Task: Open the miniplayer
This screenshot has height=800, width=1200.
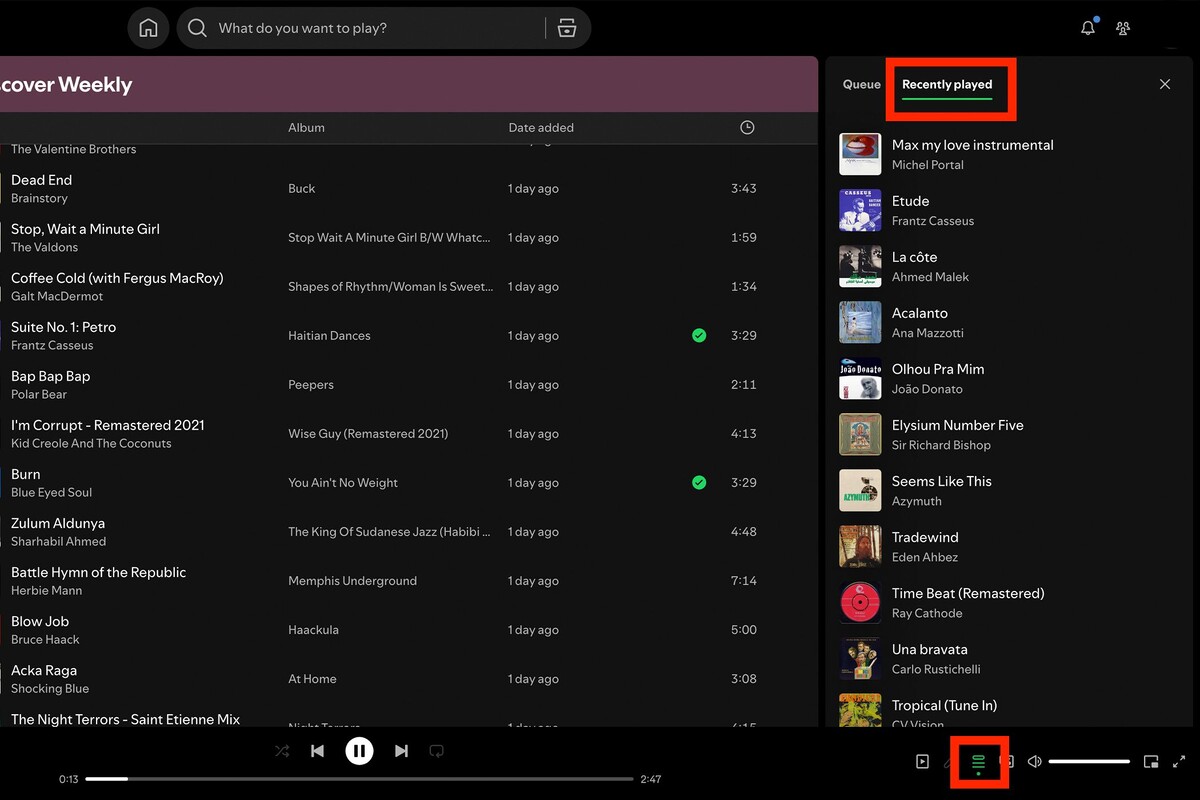Action: click(1151, 762)
